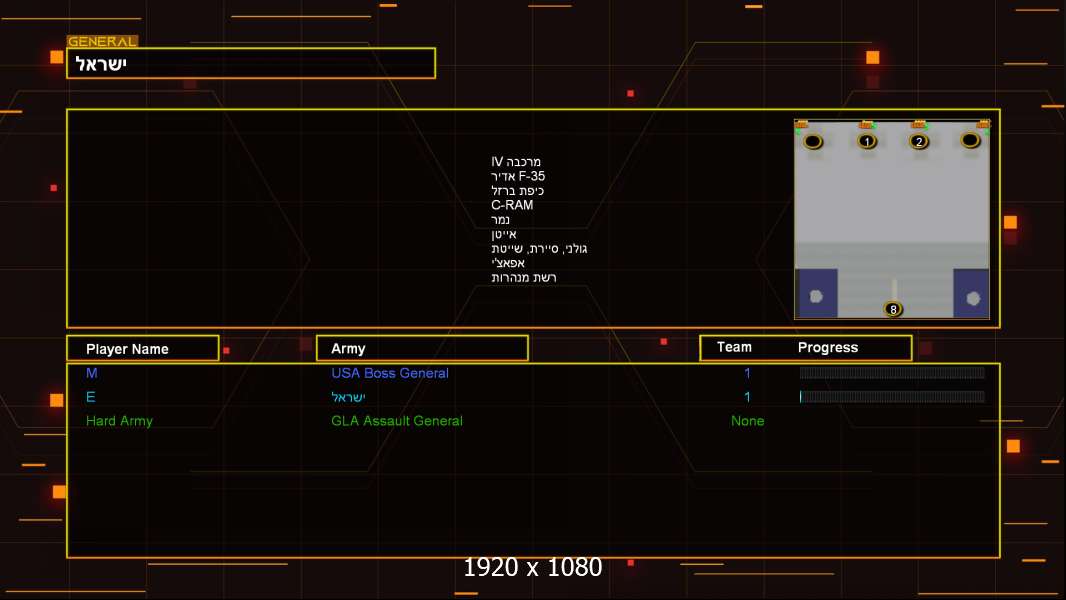
Task: Click the אפאצ'י unit line
Action: point(508,263)
